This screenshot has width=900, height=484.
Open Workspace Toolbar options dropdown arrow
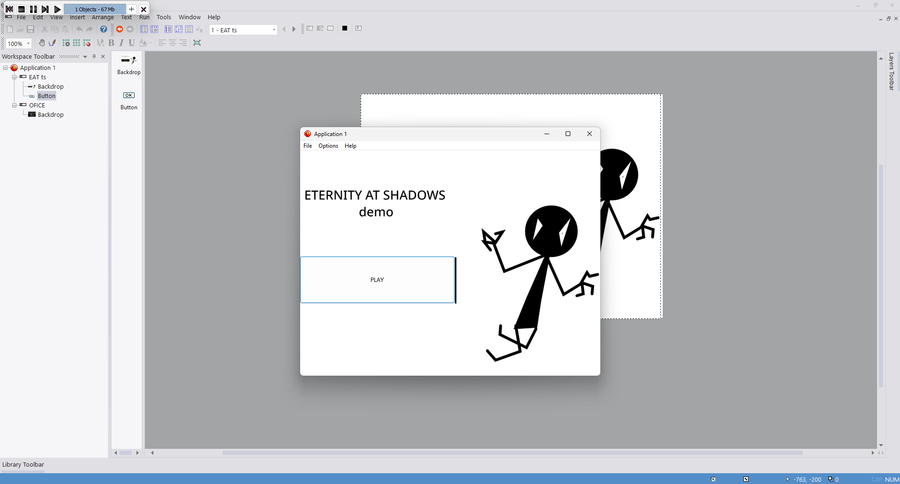click(x=85, y=57)
